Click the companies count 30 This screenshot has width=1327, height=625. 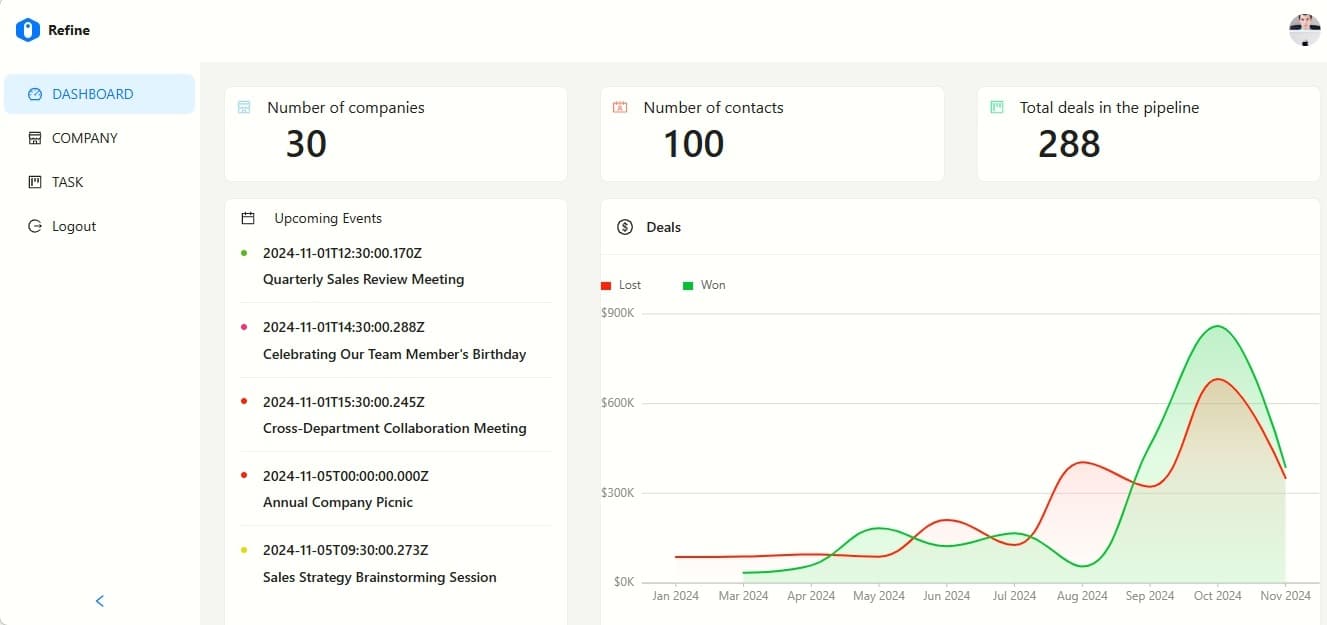306,144
